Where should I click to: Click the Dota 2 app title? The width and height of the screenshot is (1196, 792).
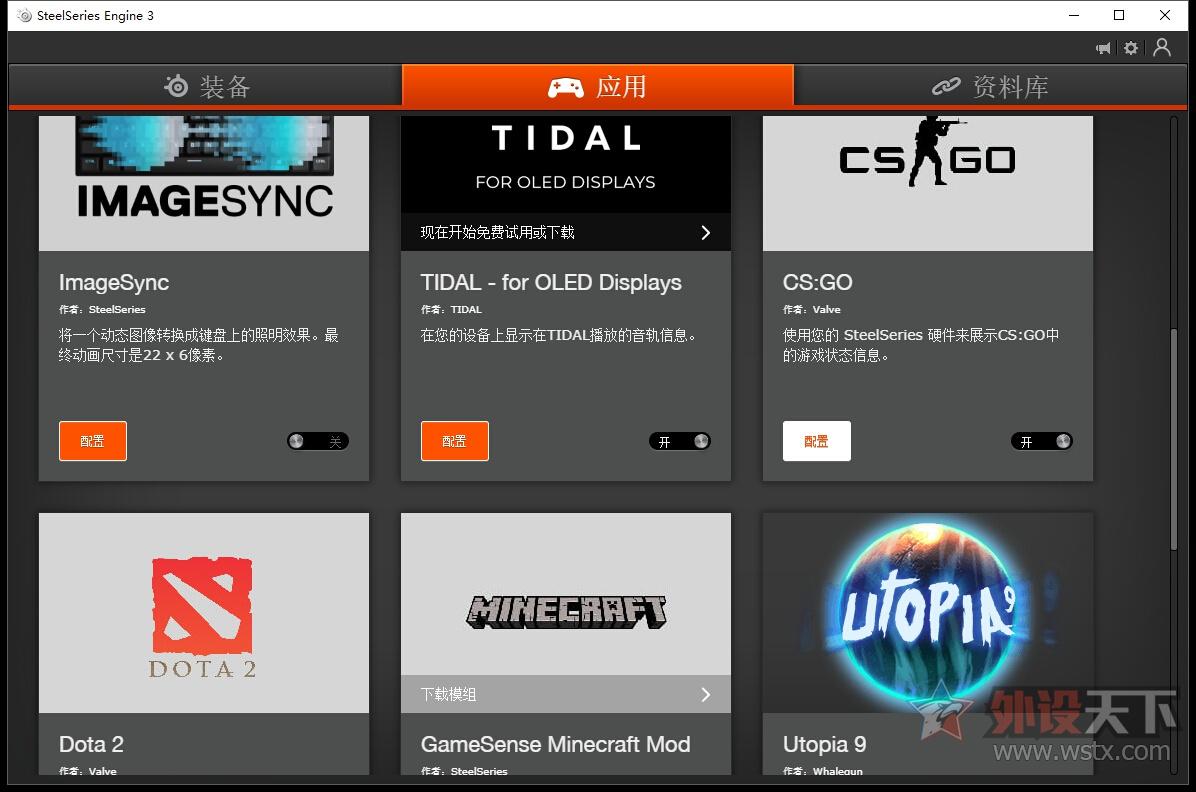pos(91,744)
